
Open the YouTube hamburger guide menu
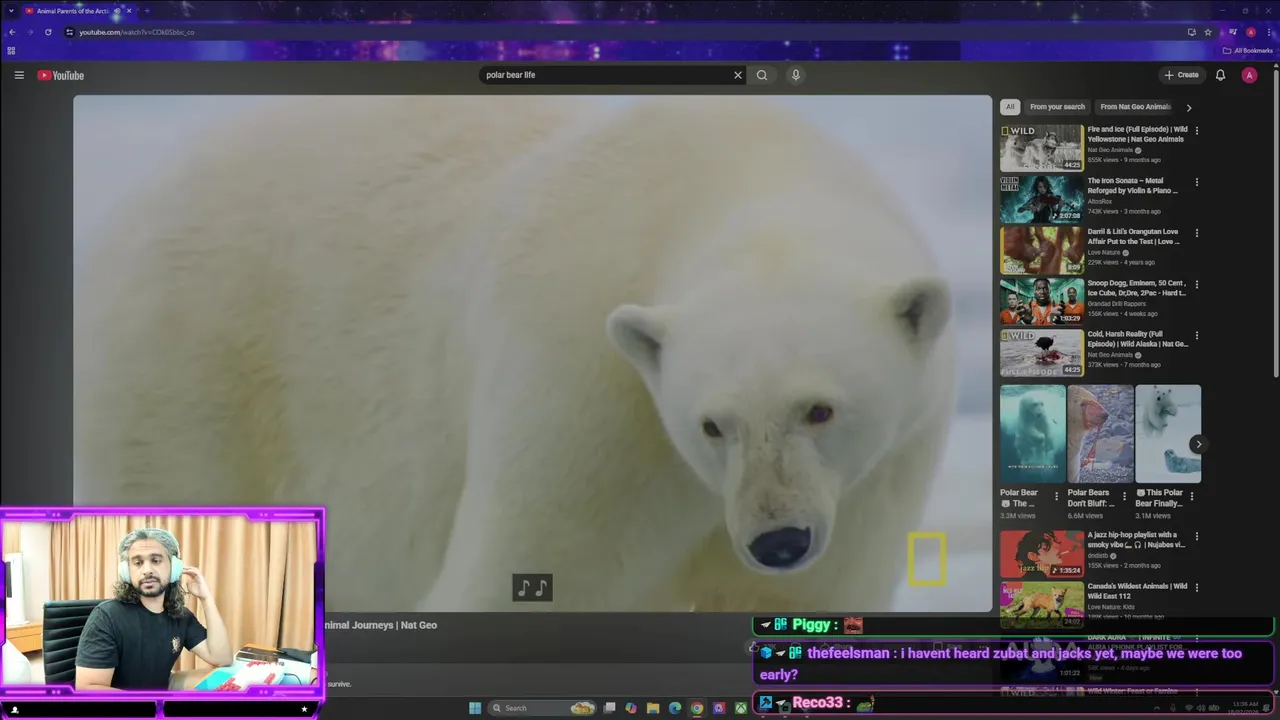point(19,75)
